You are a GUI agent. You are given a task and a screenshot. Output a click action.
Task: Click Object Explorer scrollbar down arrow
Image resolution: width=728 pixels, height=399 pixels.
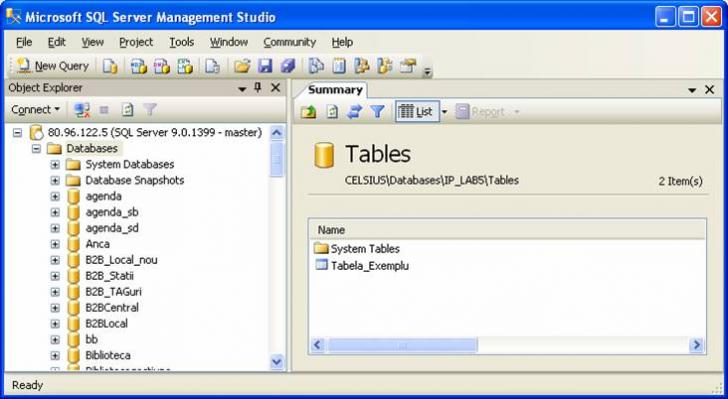[x=277, y=361]
